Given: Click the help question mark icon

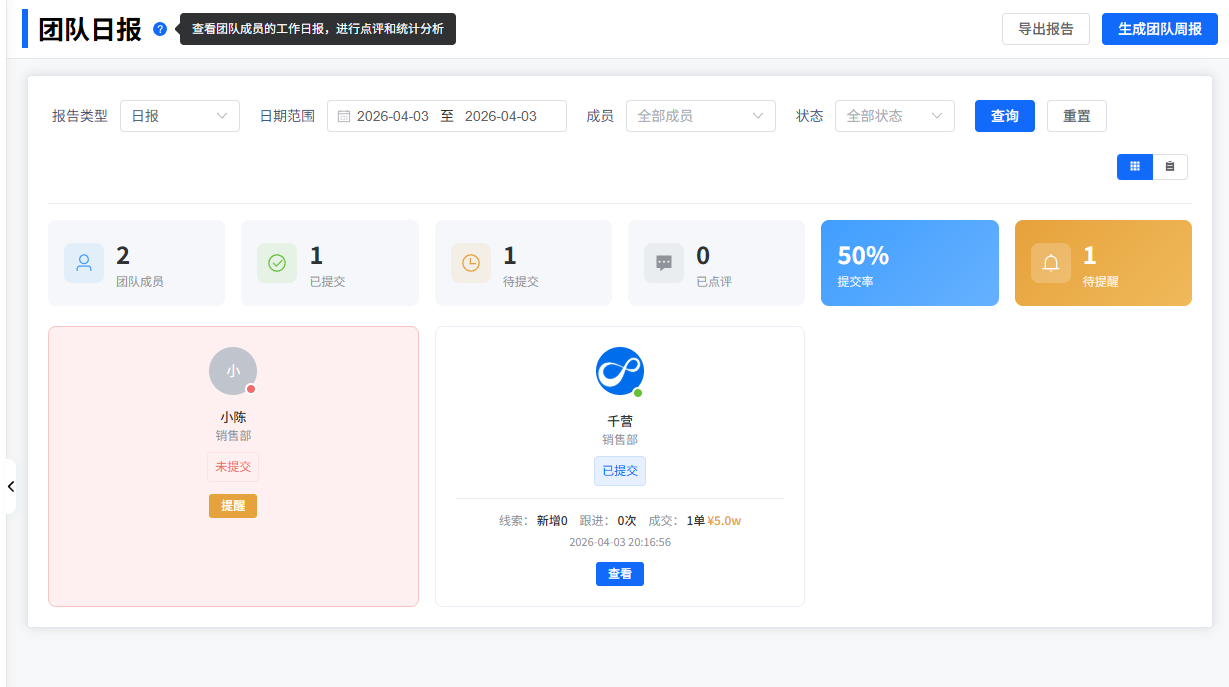Looking at the screenshot, I should pyautogui.click(x=160, y=29).
